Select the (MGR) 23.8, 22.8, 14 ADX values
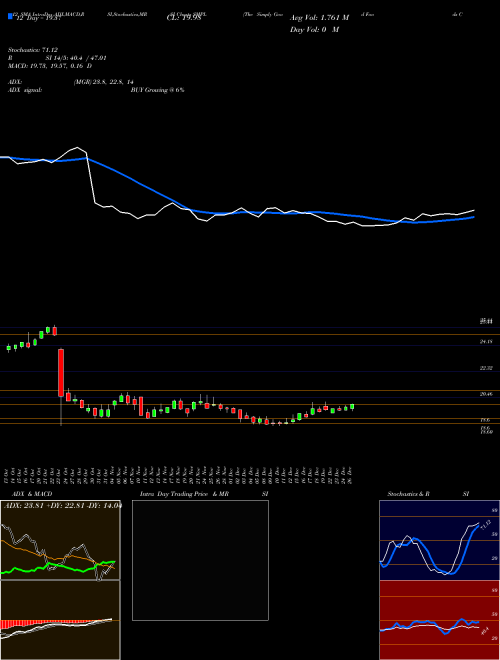The width and height of the screenshot is (500, 660). tap(104, 82)
